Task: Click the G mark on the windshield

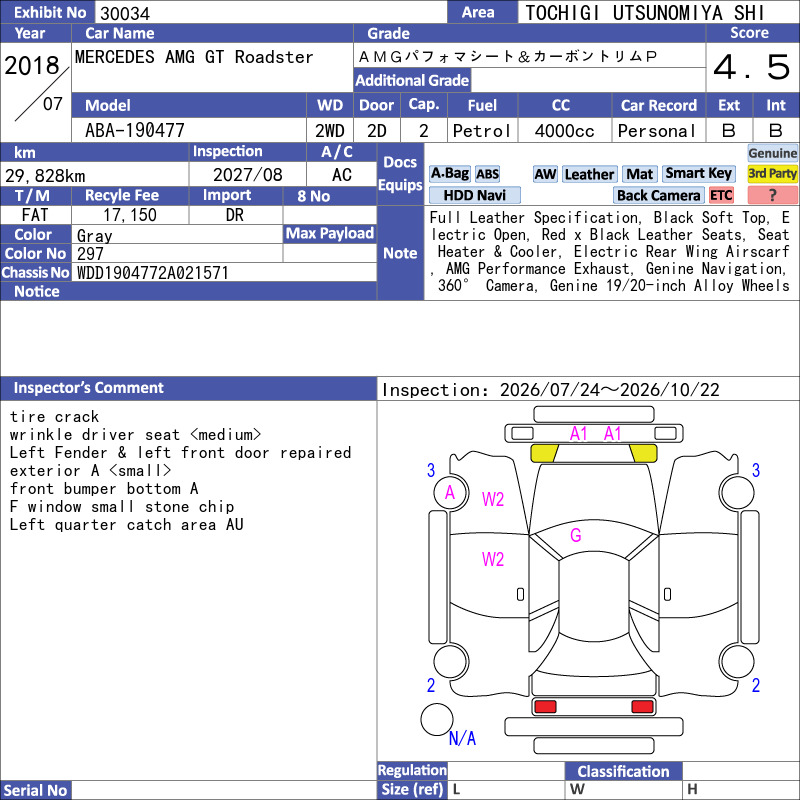Action: coord(576,535)
